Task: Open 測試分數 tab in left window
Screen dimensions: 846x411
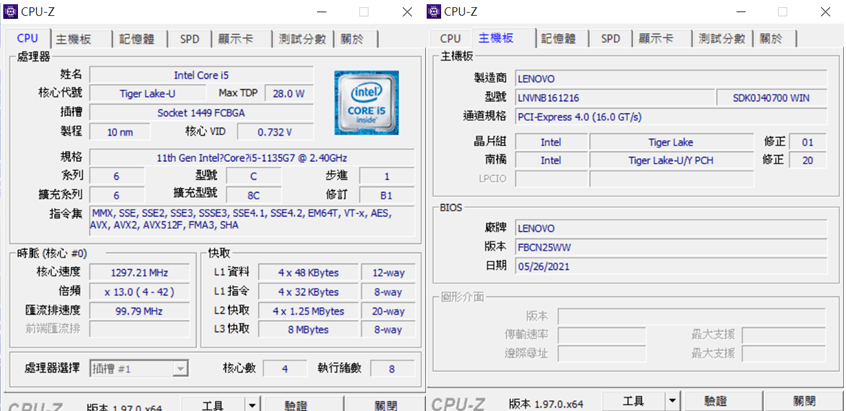Action: pyautogui.click(x=302, y=39)
